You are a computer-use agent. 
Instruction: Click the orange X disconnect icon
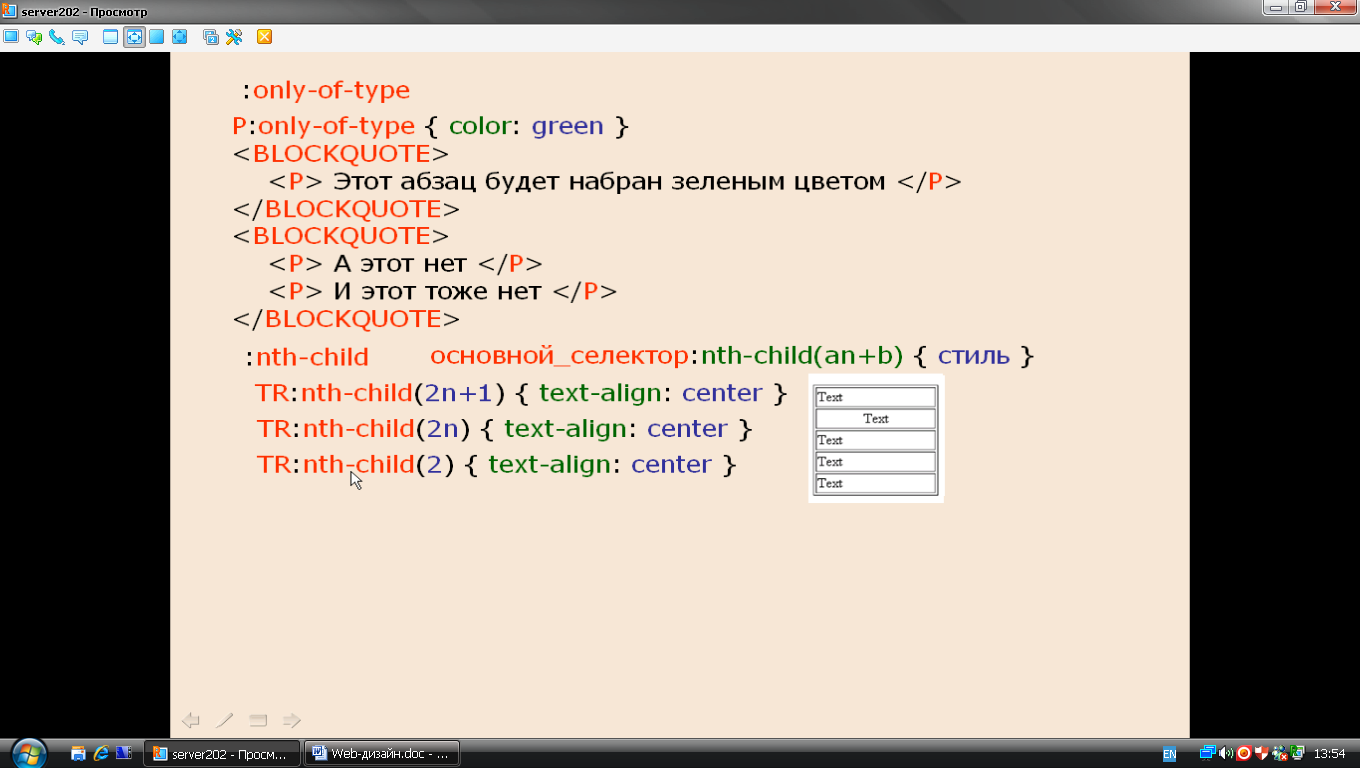pos(265,37)
